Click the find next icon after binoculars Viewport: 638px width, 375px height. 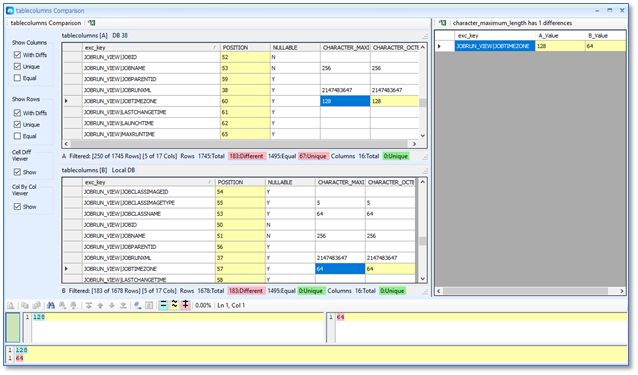click(63, 305)
